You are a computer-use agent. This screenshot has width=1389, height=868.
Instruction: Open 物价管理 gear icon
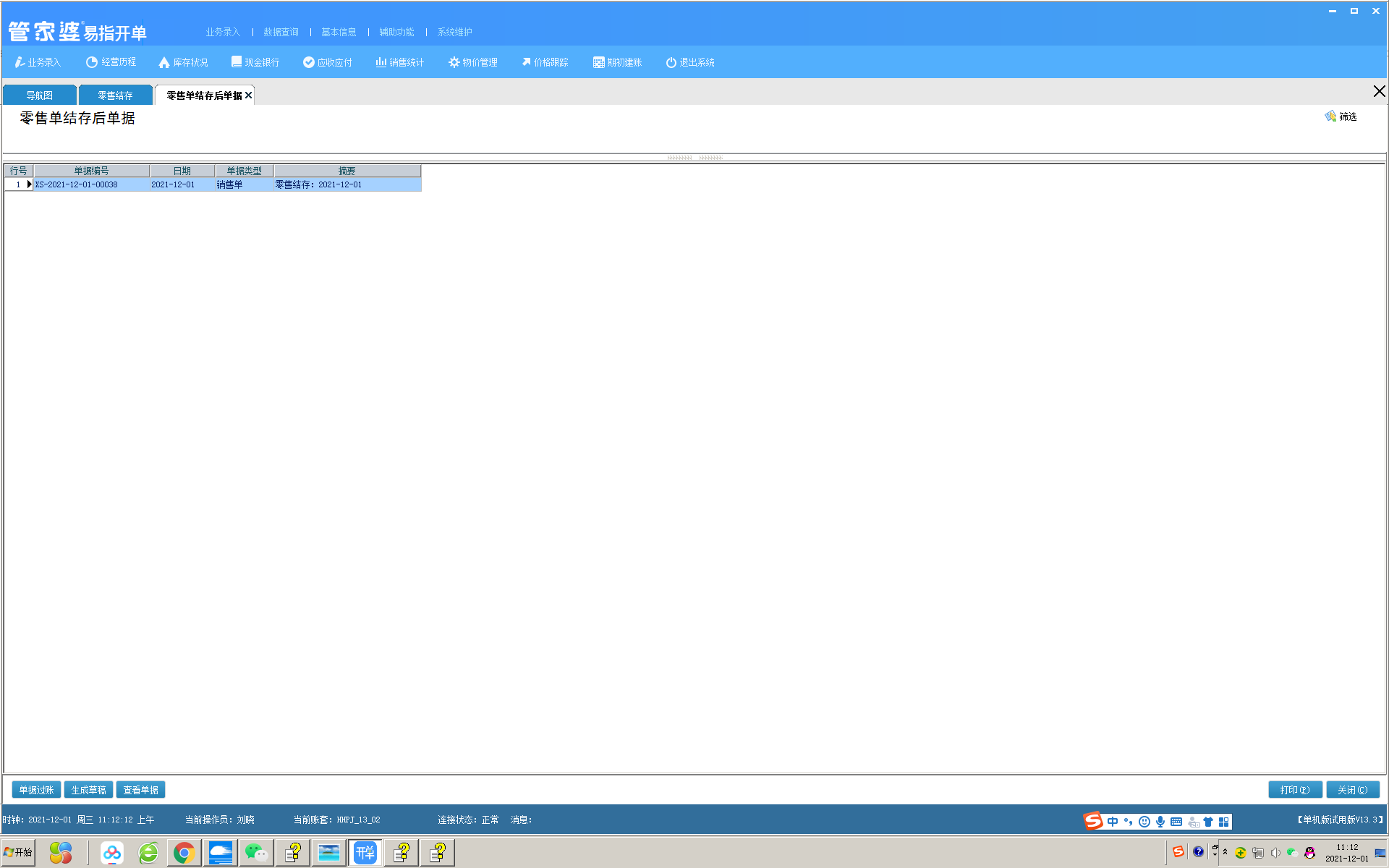coord(454,62)
